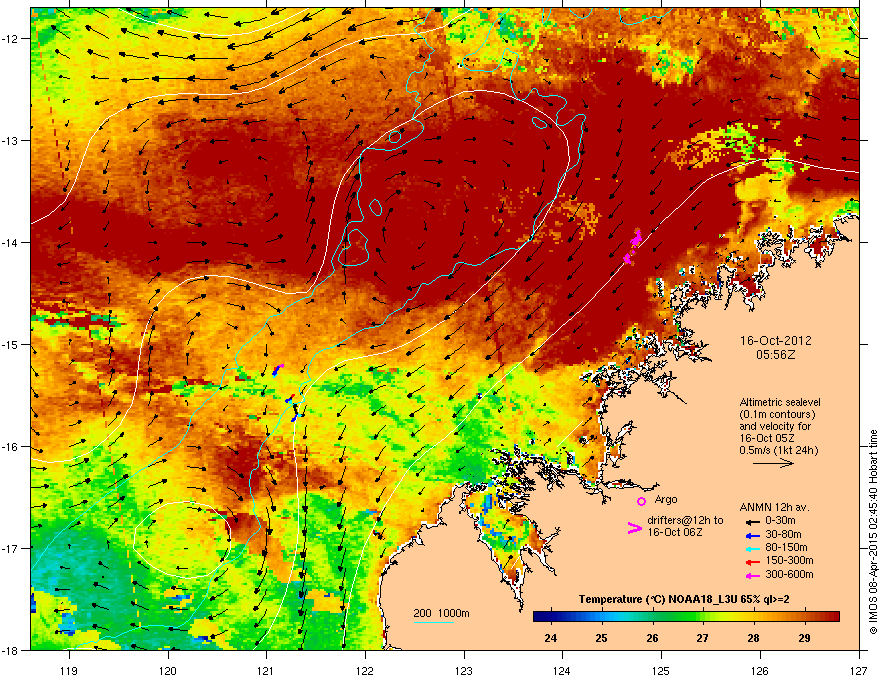880x680 pixels.
Task: Click the latitude axis label -17
Action: pos(11,548)
